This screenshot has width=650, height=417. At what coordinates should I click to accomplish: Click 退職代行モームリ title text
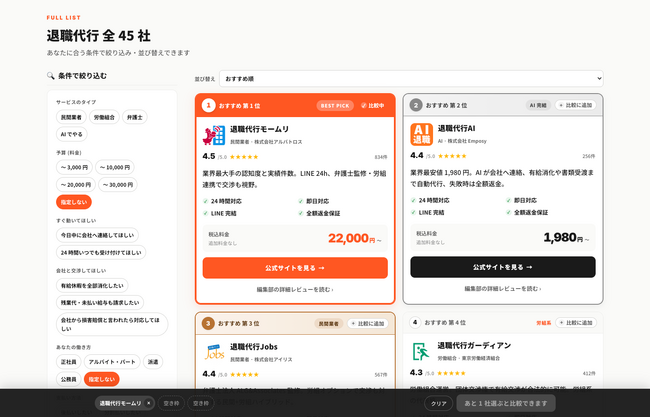click(x=260, y=129)
